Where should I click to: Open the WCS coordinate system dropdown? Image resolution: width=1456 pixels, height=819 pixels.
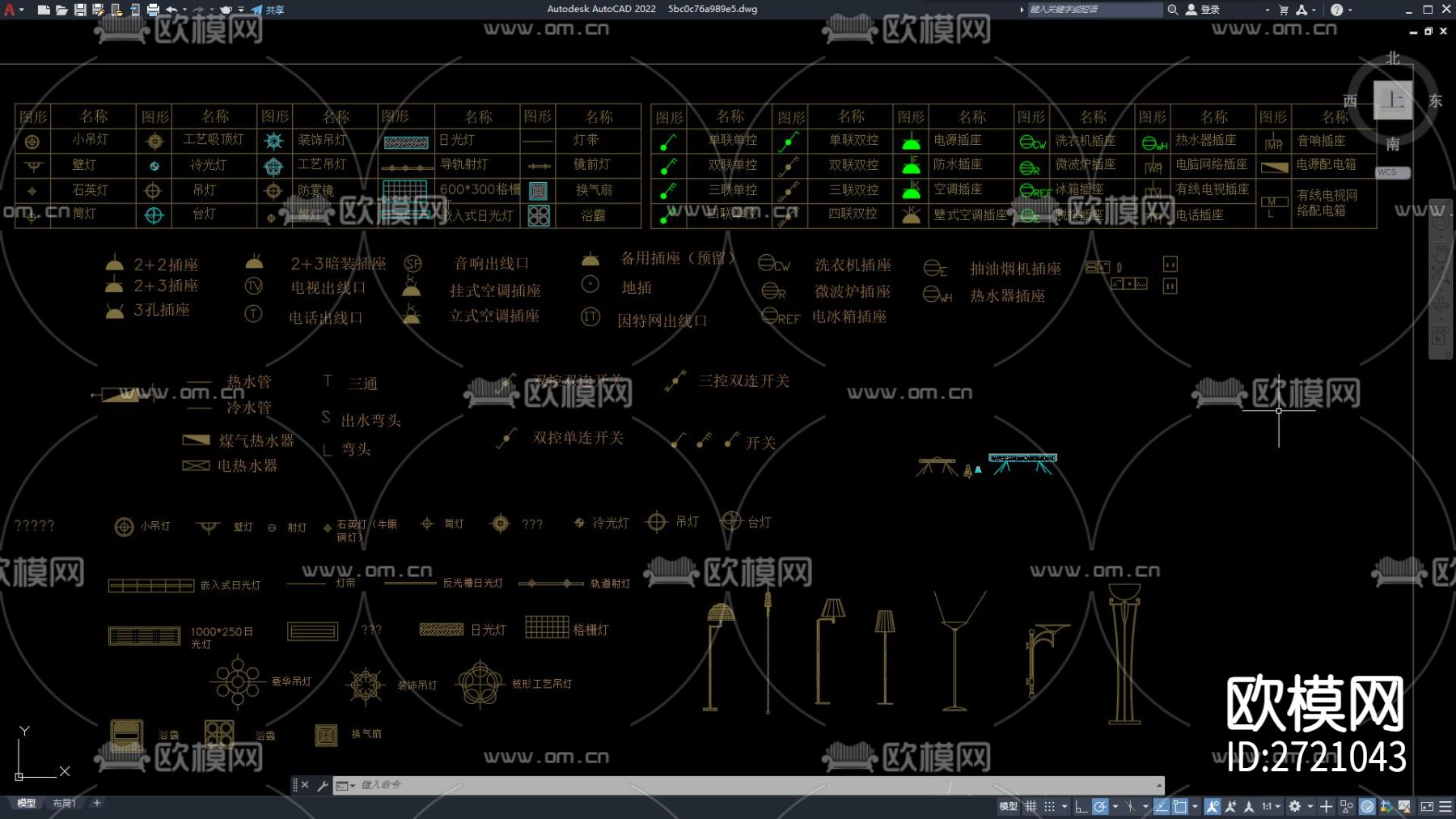[1393, 172]
